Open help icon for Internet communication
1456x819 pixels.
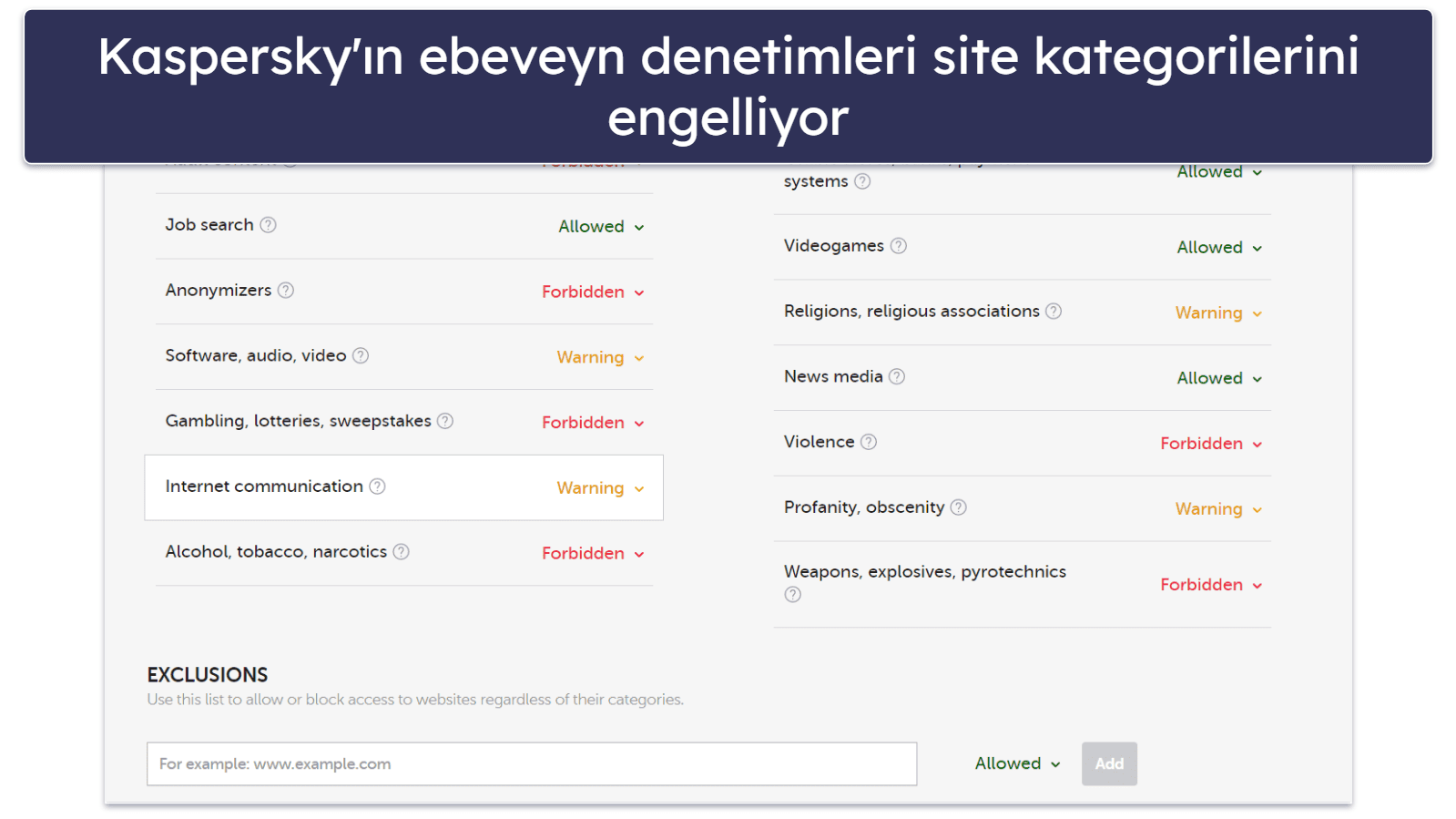click(377, 486)
